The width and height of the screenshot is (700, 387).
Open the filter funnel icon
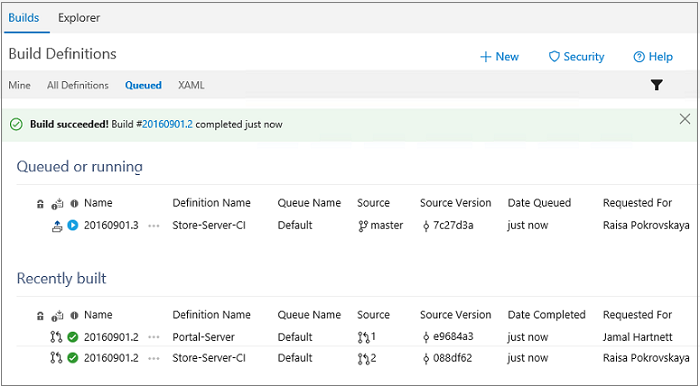(x=656, y=85)
